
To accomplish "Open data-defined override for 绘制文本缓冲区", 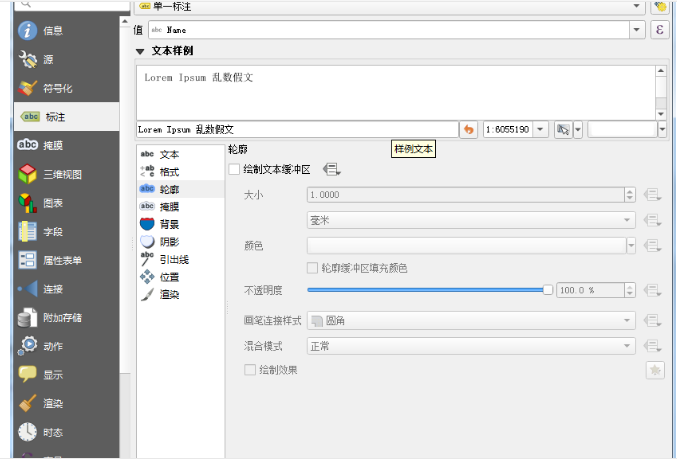I will pos(332,169).
